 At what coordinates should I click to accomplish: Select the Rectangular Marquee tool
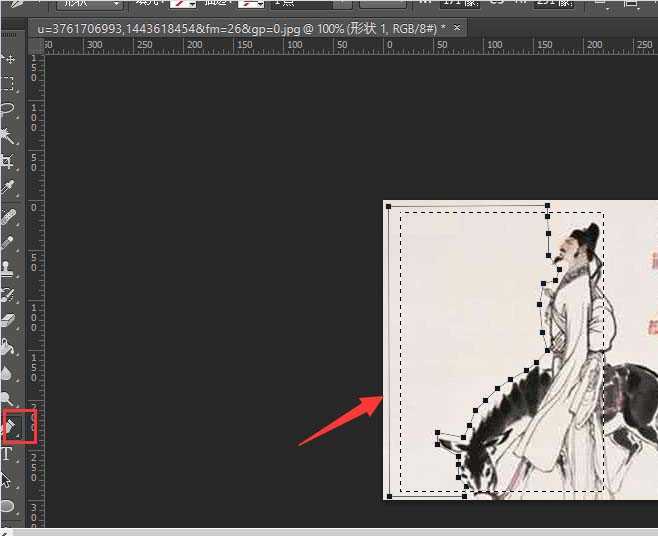point(9,84)
